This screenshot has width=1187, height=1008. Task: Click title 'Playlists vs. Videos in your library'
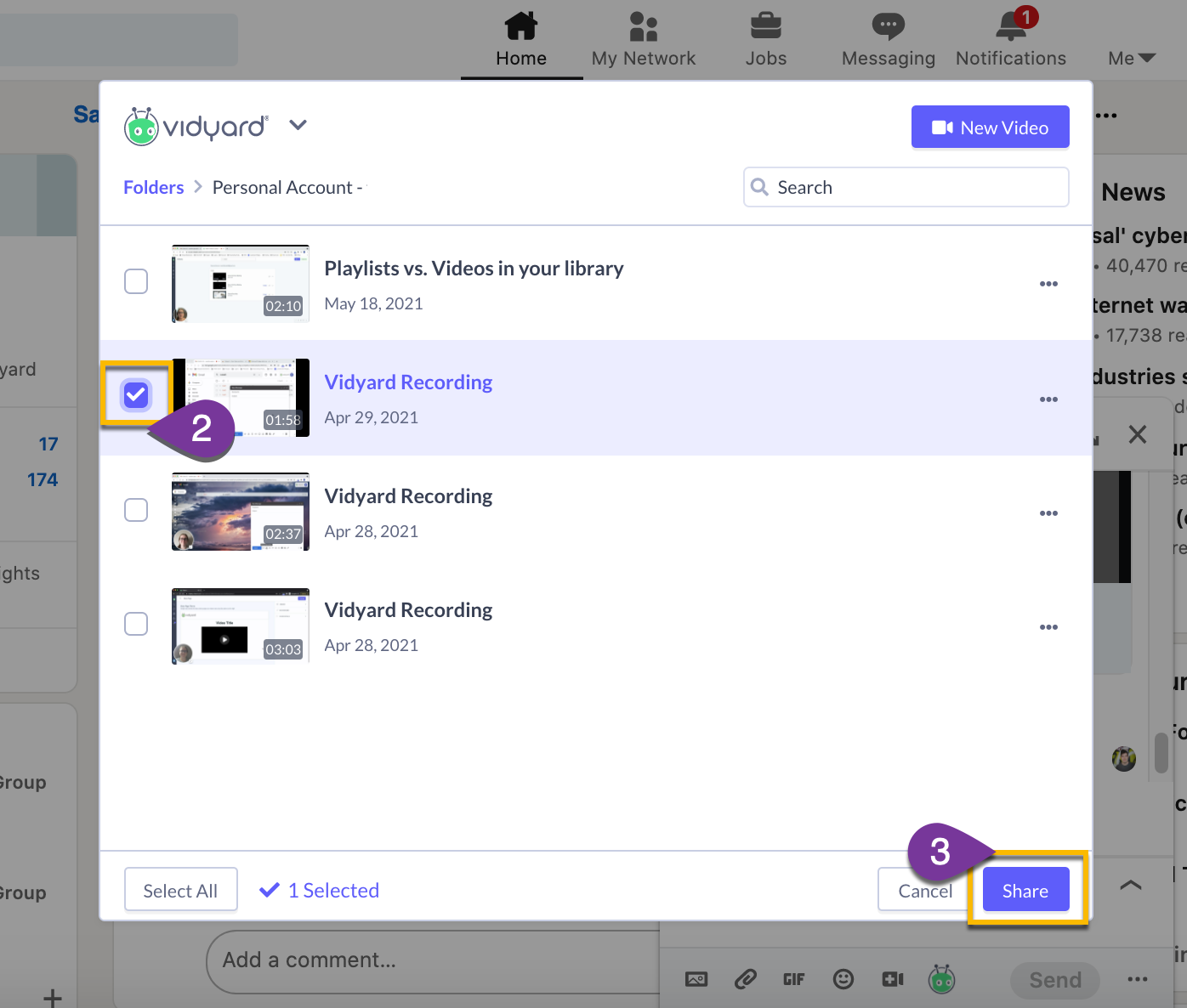pyautogui.click(x=474, y=269)
